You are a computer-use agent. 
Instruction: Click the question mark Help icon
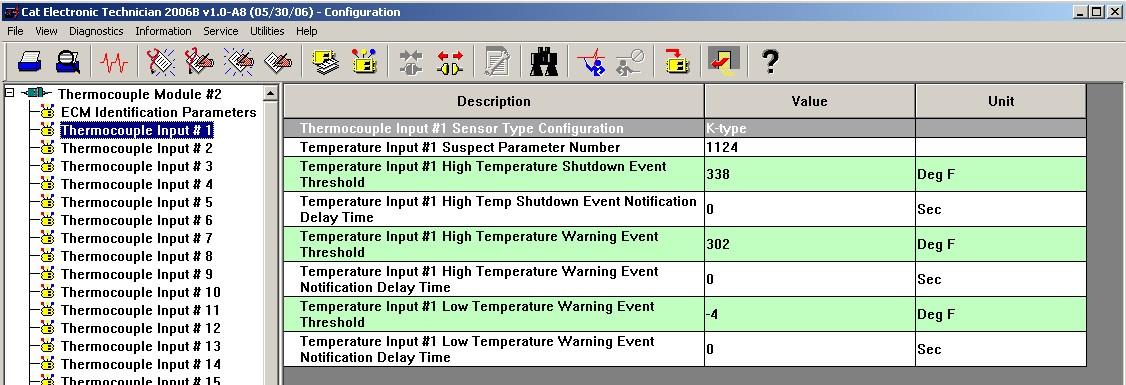coord(770,62)
